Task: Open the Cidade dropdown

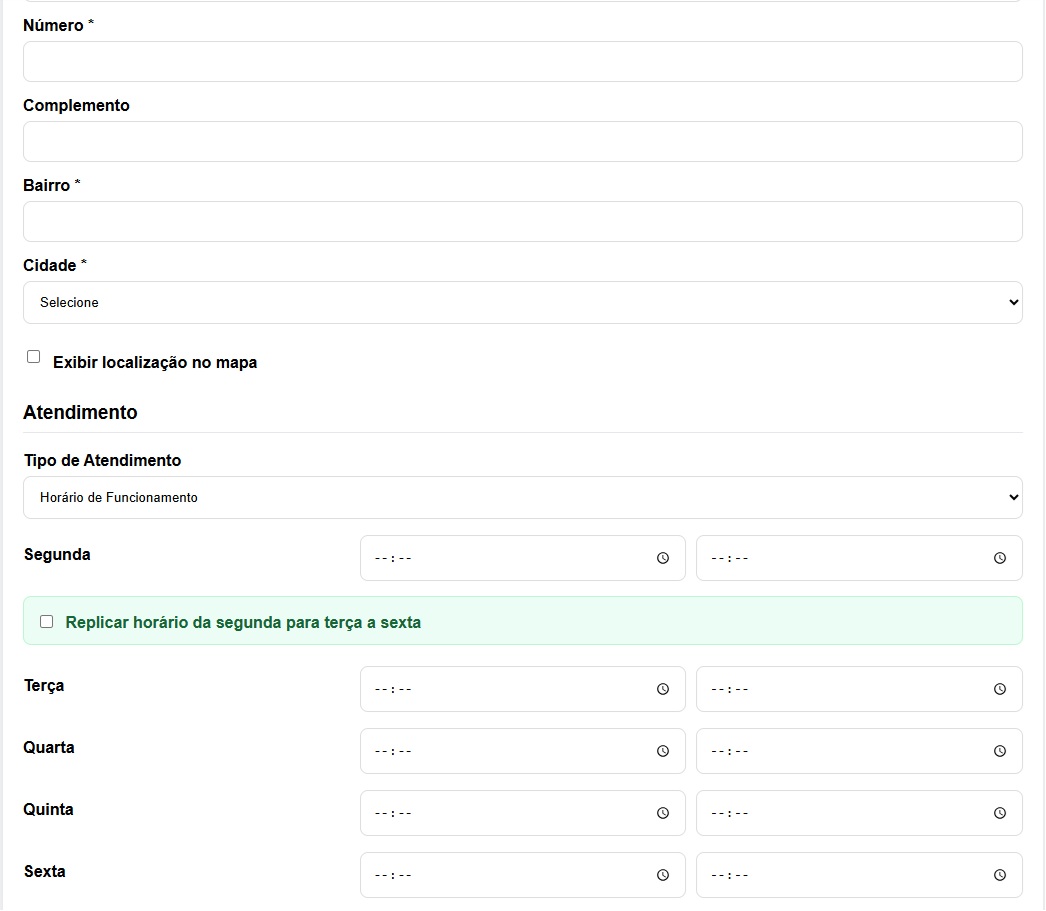Action: (523, 303)
